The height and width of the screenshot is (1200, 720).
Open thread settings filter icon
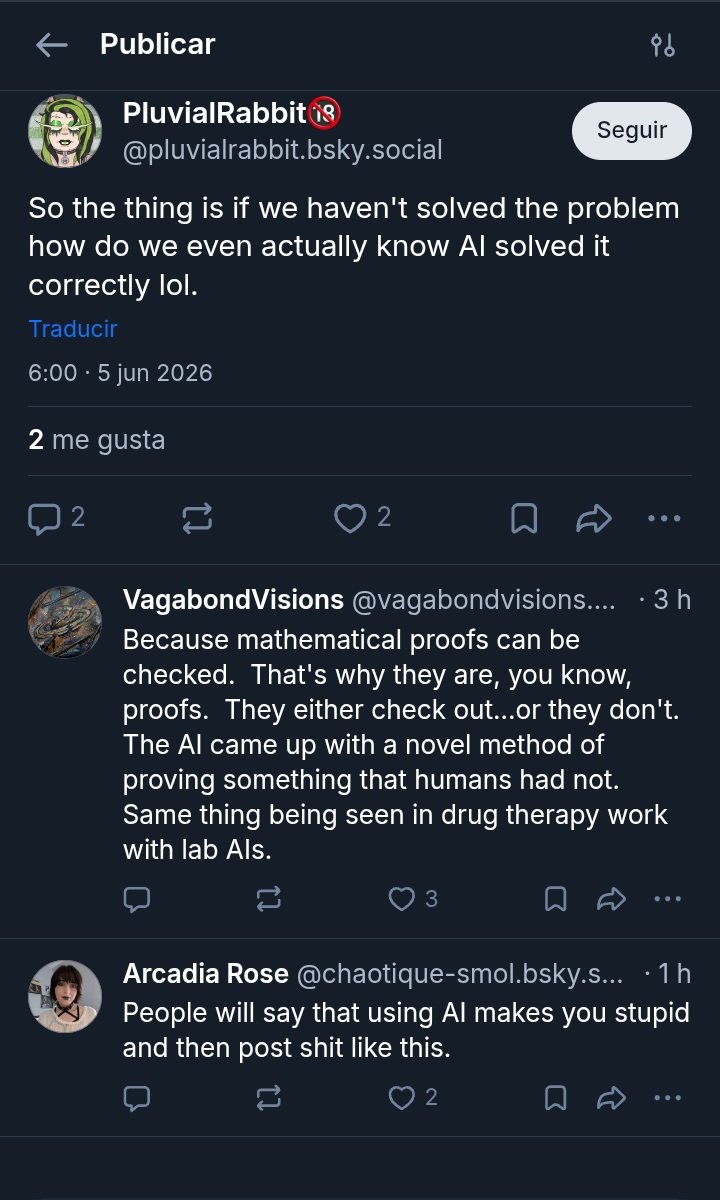point(663,45)
